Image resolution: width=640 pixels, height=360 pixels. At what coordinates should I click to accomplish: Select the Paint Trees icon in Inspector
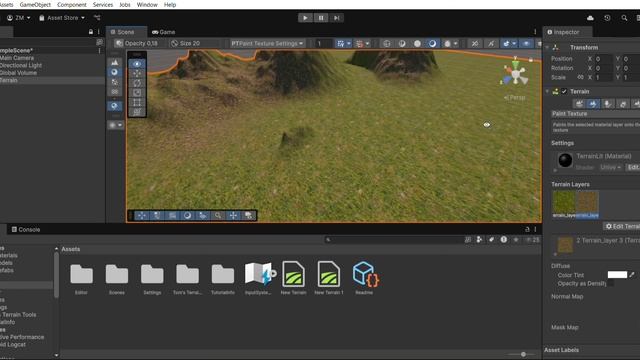pyautogui.click(x=608, y=104)
